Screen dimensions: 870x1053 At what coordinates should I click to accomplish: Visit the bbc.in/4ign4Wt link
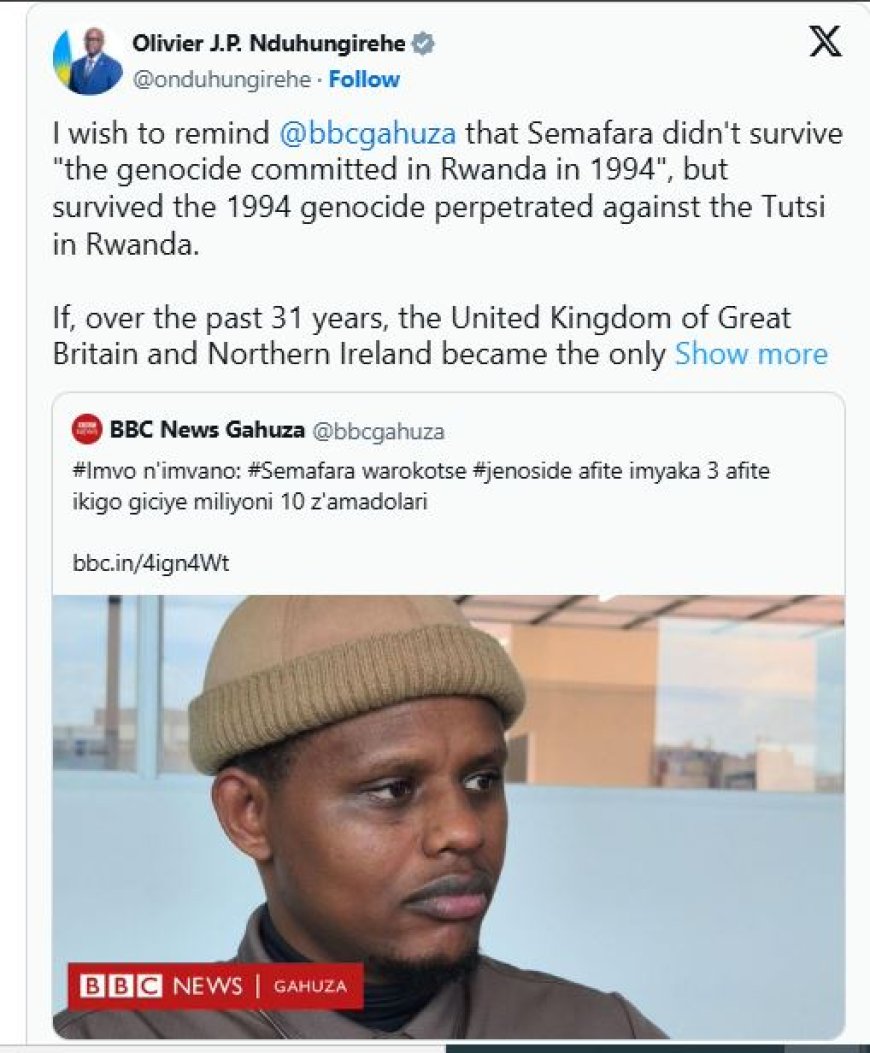tap(150, 563)
